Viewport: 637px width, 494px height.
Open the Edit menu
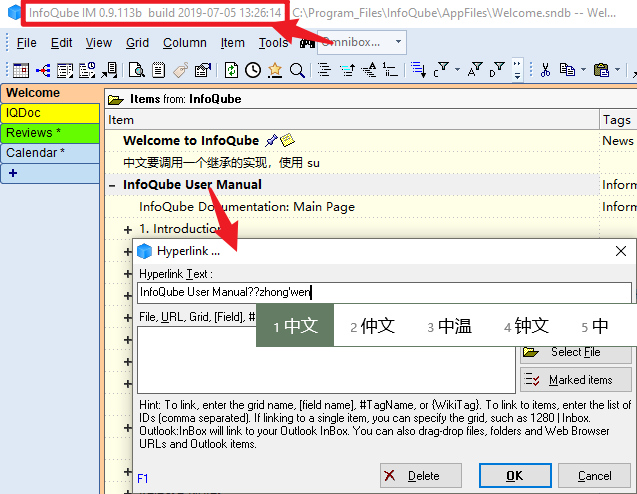point(61,43)
